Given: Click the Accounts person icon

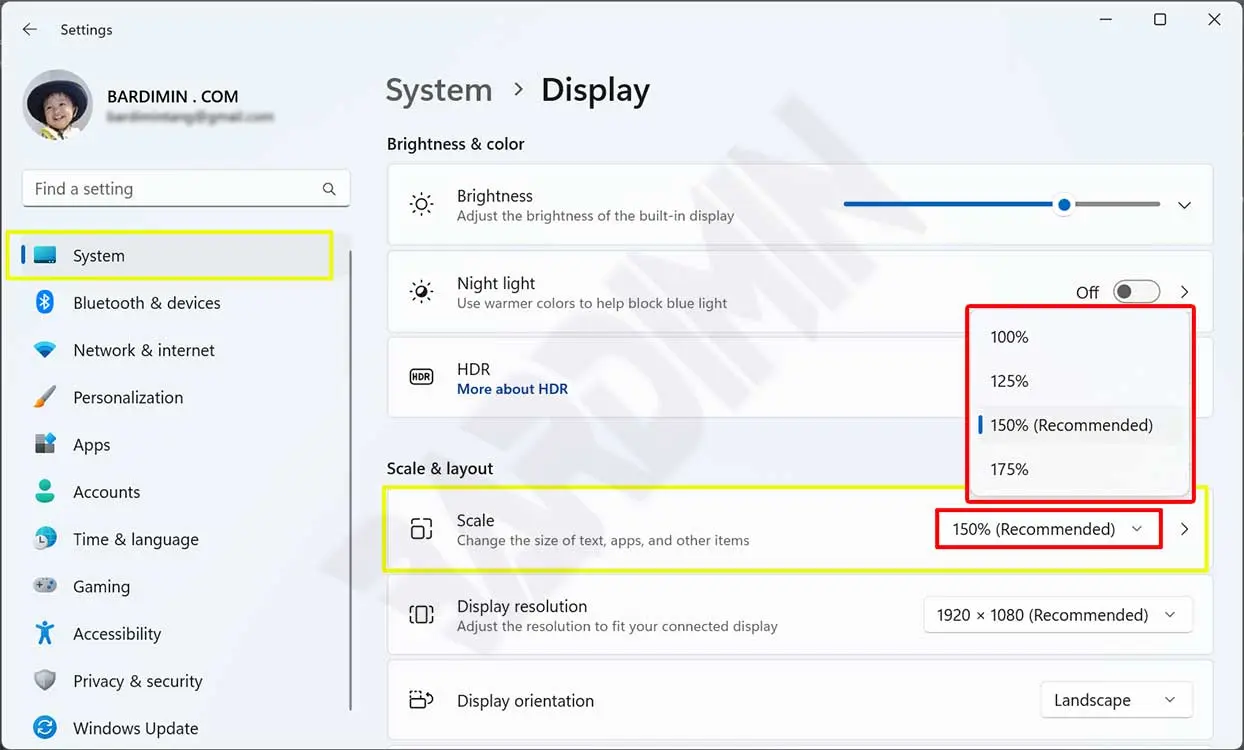Looking at the screenshot, I should click(x=45, y=491).
